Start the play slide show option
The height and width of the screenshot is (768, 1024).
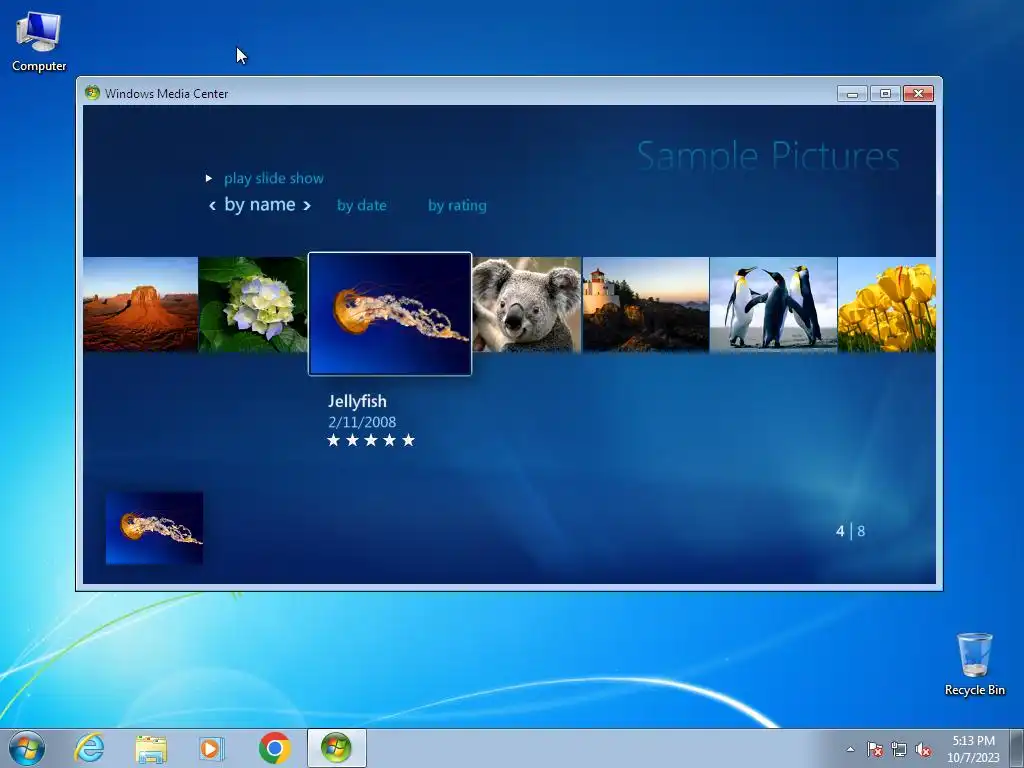[x=273, y=178]
